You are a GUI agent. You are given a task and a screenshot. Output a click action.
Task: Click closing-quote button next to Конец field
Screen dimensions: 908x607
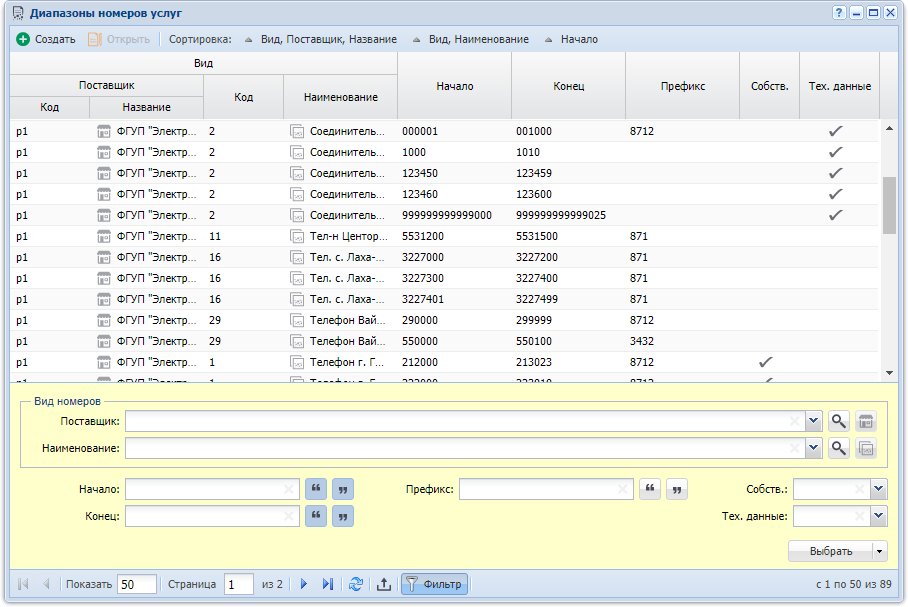343,515
